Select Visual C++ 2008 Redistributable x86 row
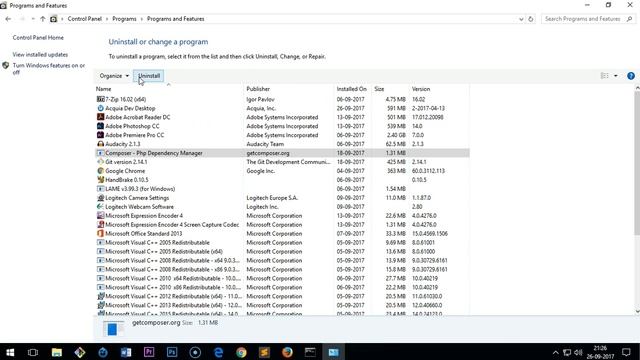This screenshot has height=360, width=640. (282, 270)
